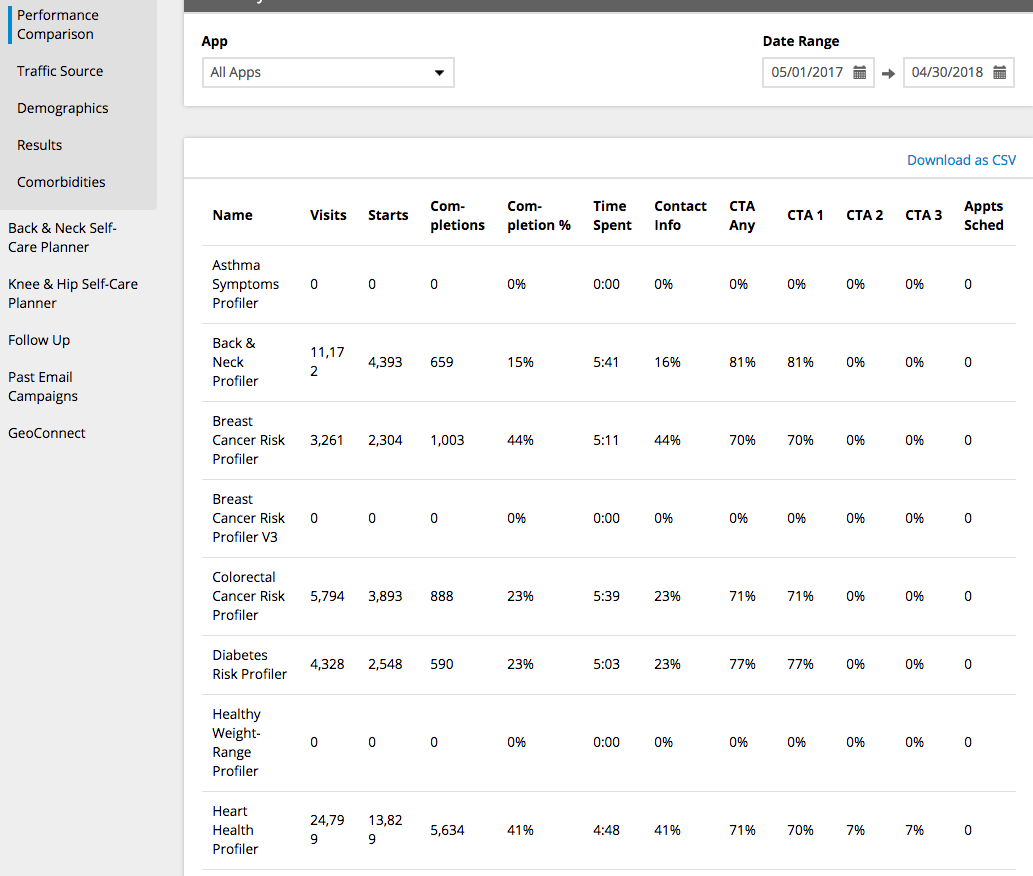Open Performance Comparison in sidebar

[58, 24]
